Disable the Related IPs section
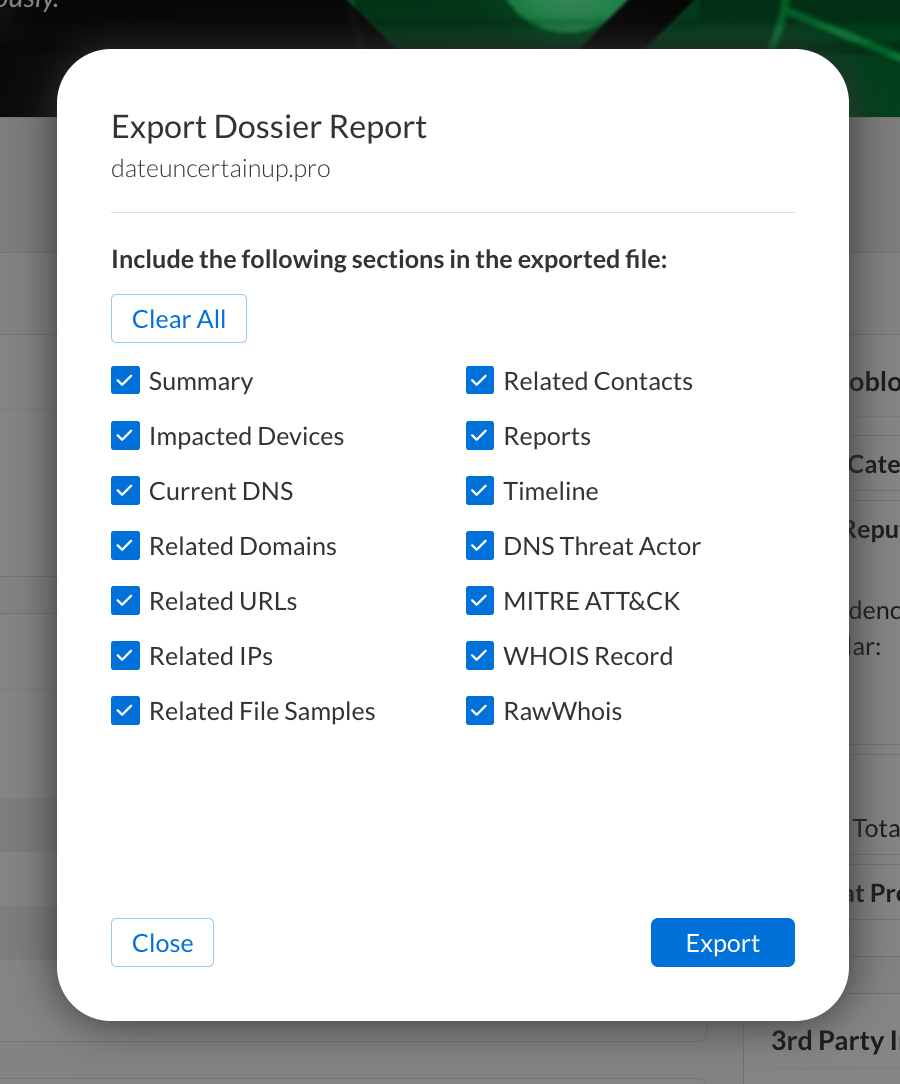Screen dimensions: 900x1084 [125, 656]
